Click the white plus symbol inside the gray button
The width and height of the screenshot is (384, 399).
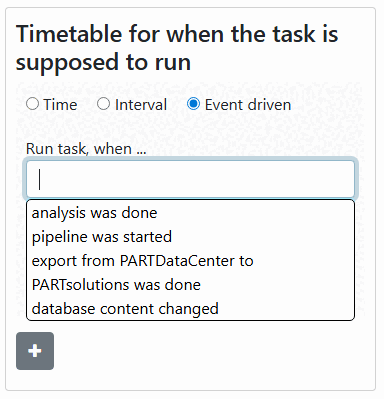click(x=35, y=351)
